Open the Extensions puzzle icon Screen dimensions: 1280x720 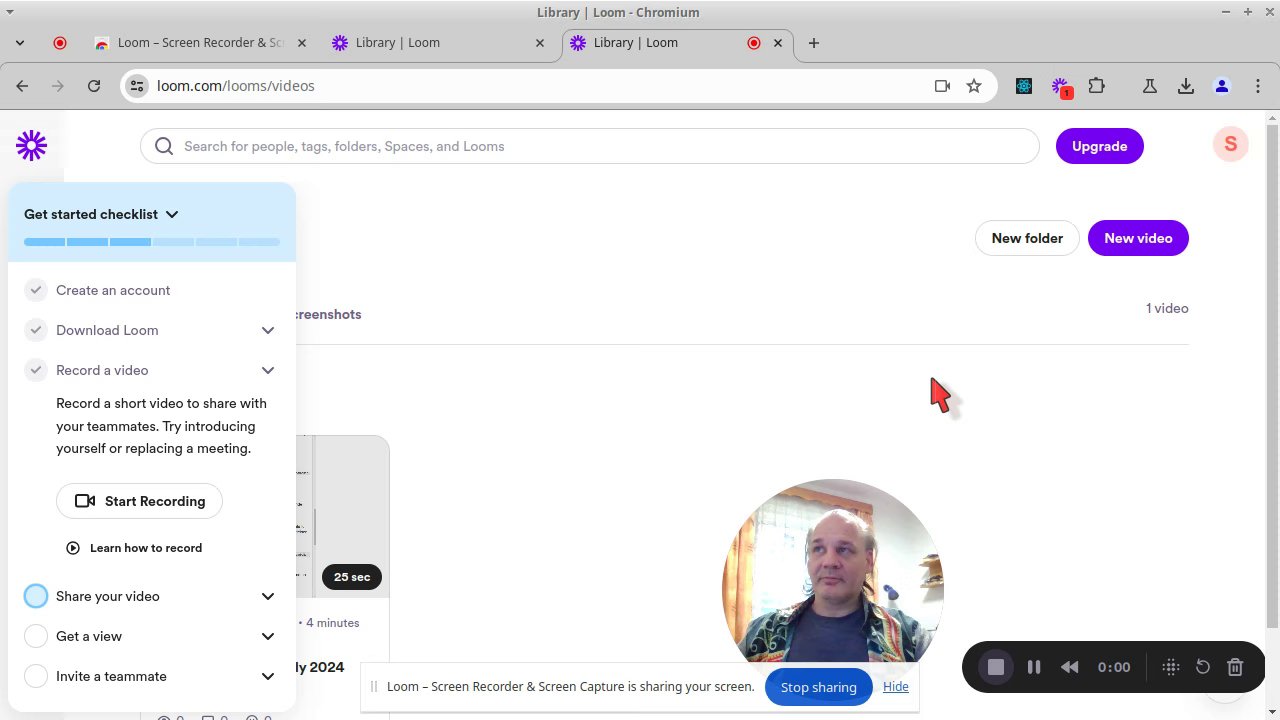(x=1097, y=86)
